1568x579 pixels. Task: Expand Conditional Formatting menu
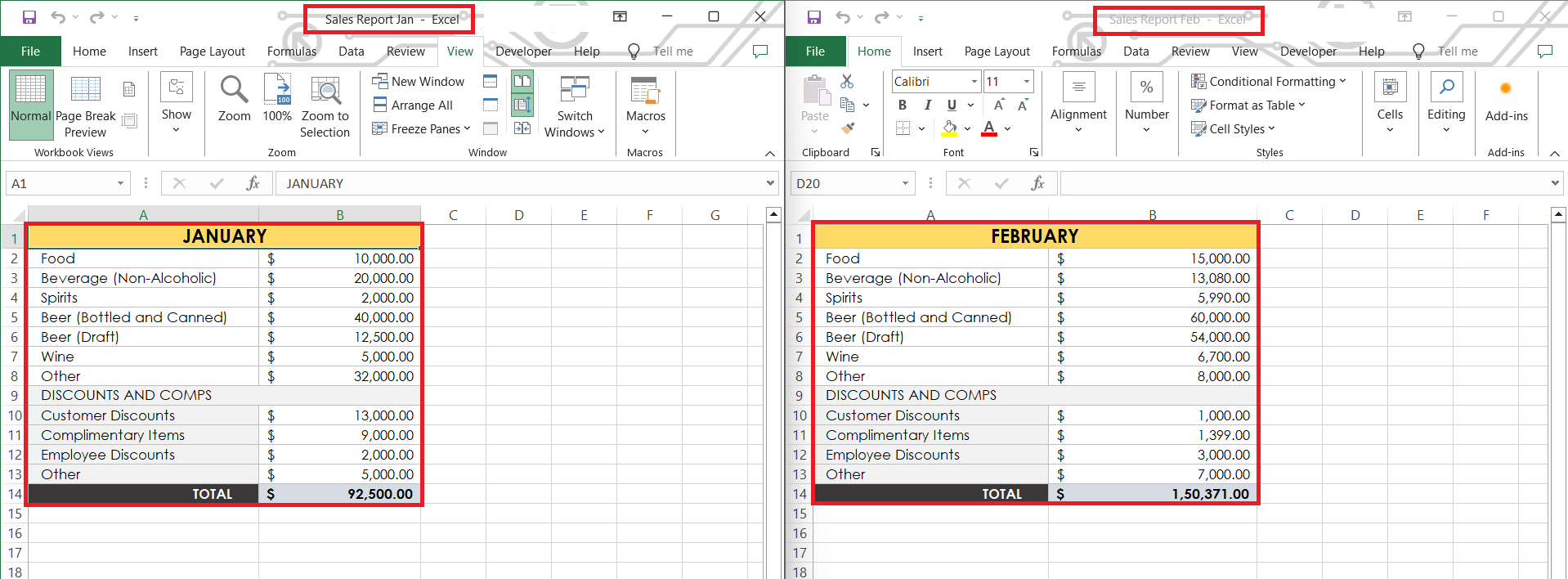(1268, 81)
